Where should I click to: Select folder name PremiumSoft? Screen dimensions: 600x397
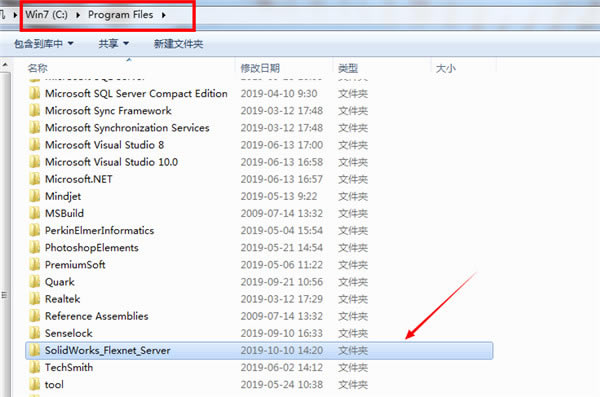point(75,265)
